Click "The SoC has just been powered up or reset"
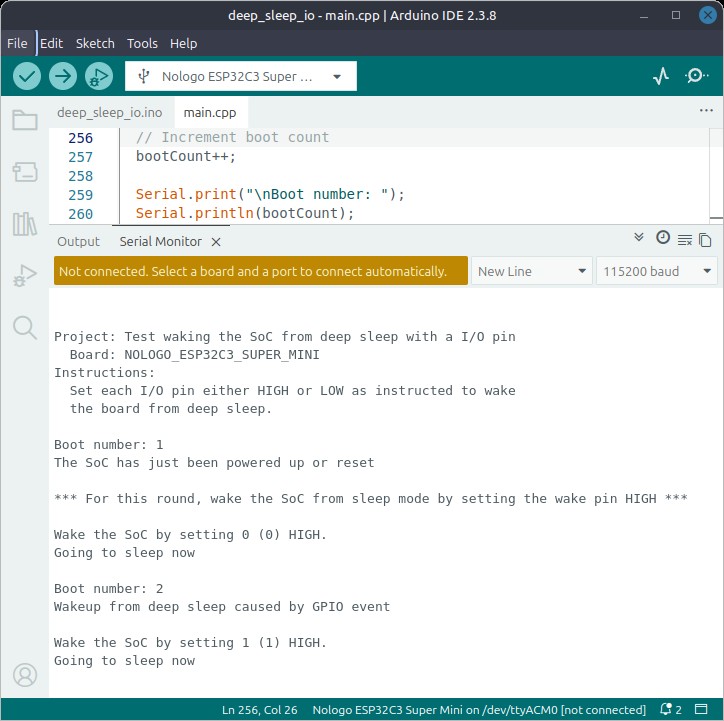 click(214, 463)
